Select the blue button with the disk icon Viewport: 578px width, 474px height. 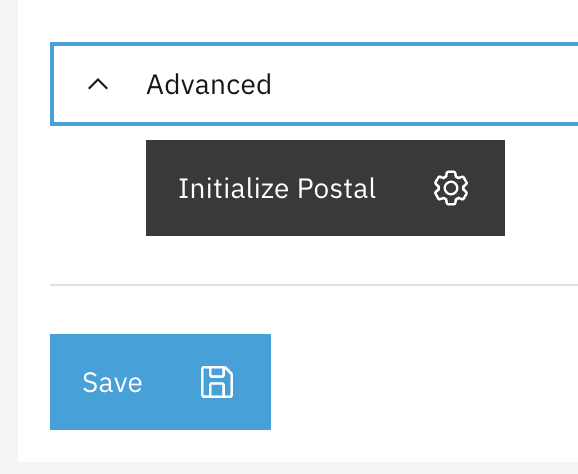(x=160, y=382)
